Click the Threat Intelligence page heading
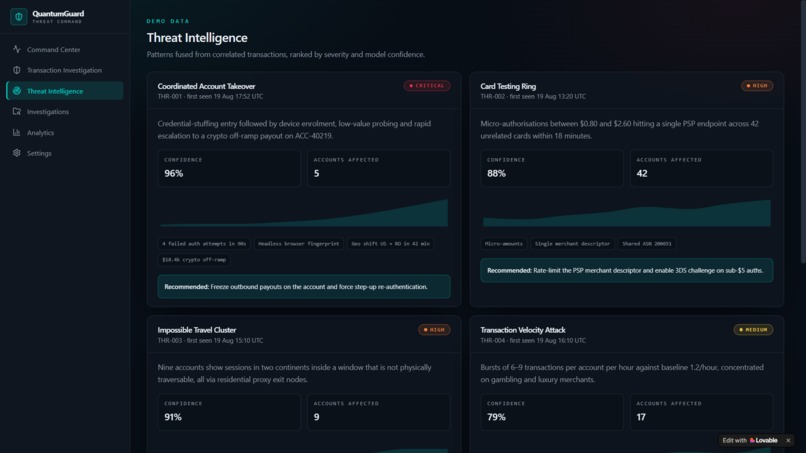Screen dimensions: 806x453 [x=197, y=38]
